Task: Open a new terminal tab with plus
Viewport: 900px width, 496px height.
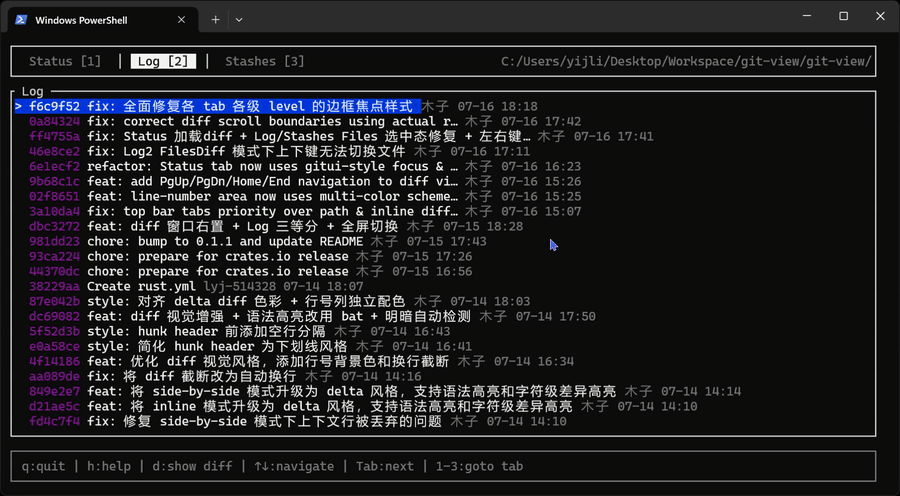Action: point(215,20)
